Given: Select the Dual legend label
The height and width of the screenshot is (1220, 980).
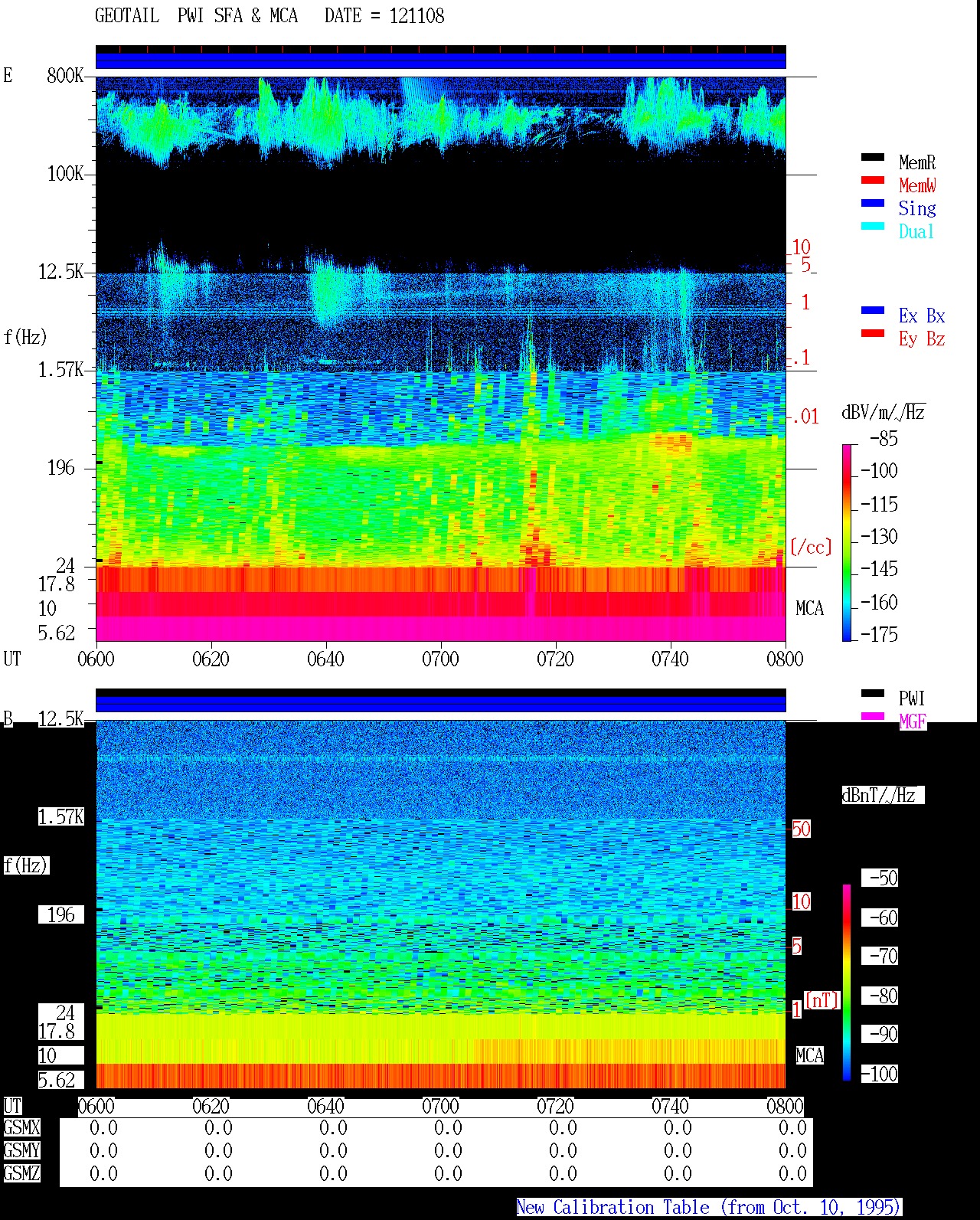Looking at the screenshot, I should (x=916, y=231).
